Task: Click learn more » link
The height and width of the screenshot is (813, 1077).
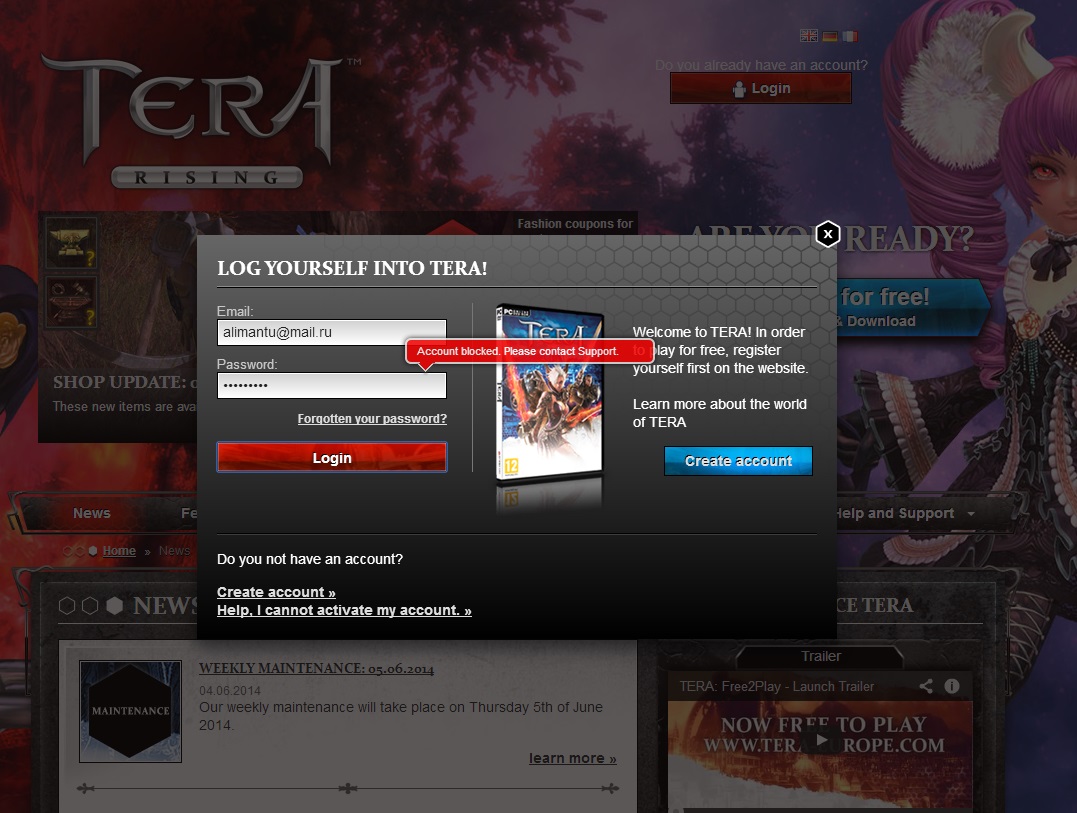Action: (572, 758)
